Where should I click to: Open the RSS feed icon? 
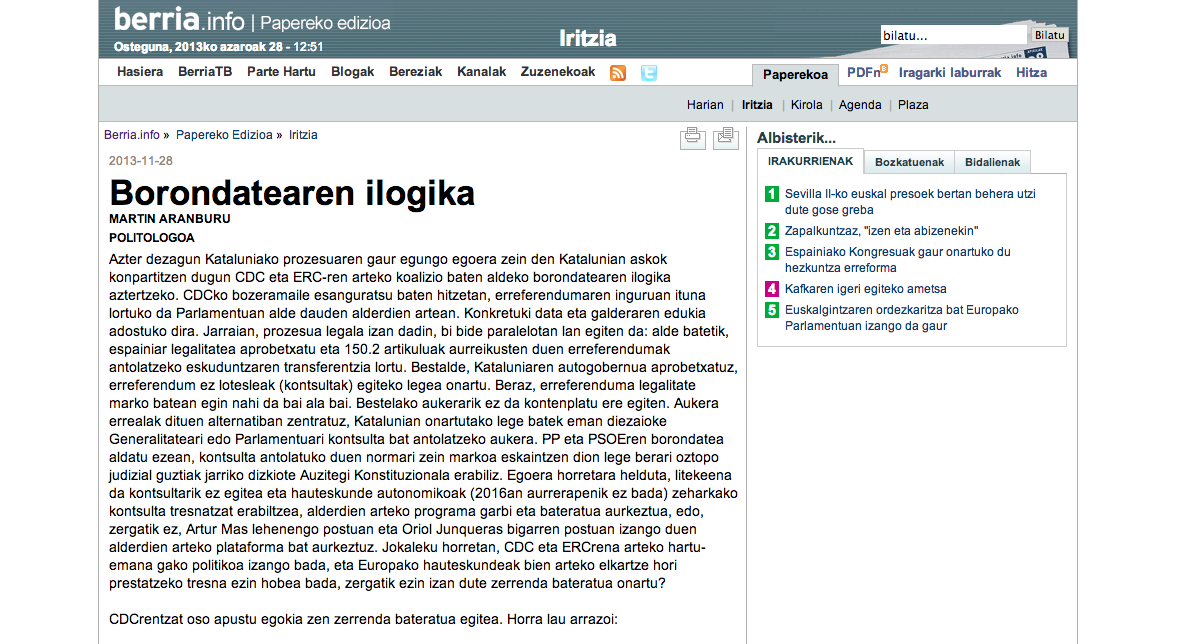pyautogui.click(x=618, y=73)
